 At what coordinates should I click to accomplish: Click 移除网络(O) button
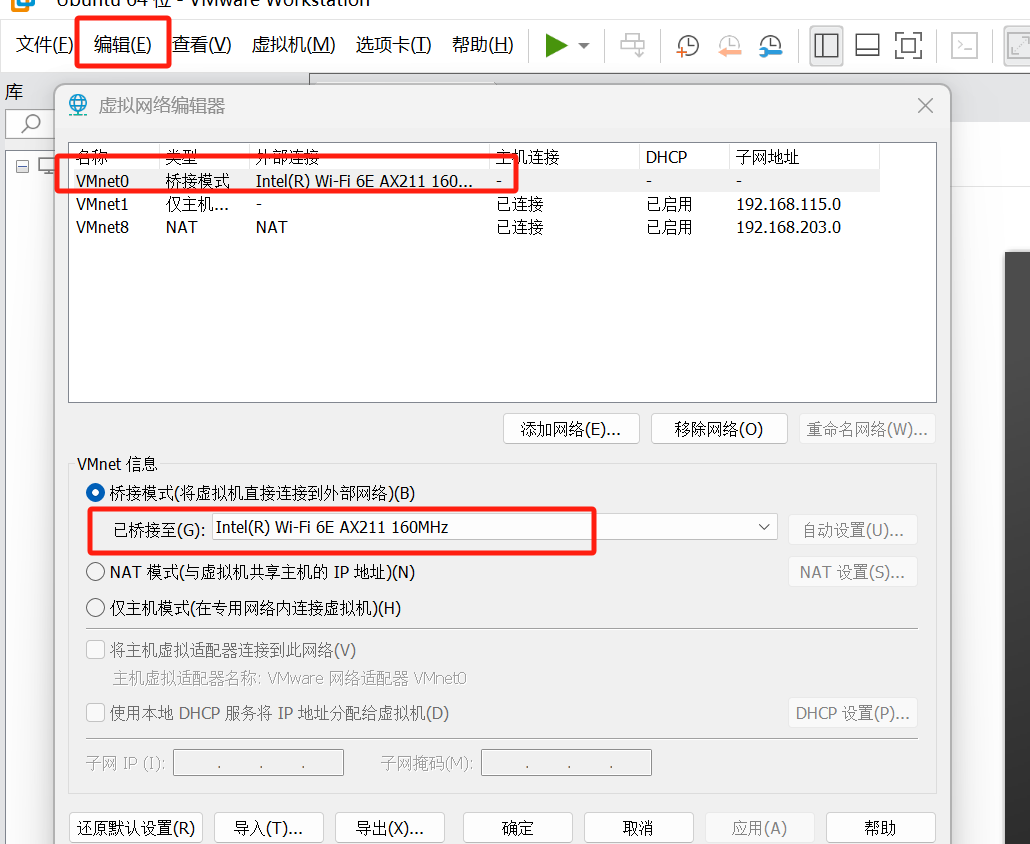click(x=719, y=429)
